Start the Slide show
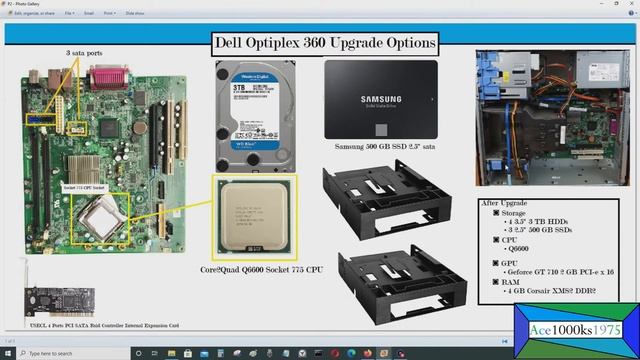 tap(135, 13)
